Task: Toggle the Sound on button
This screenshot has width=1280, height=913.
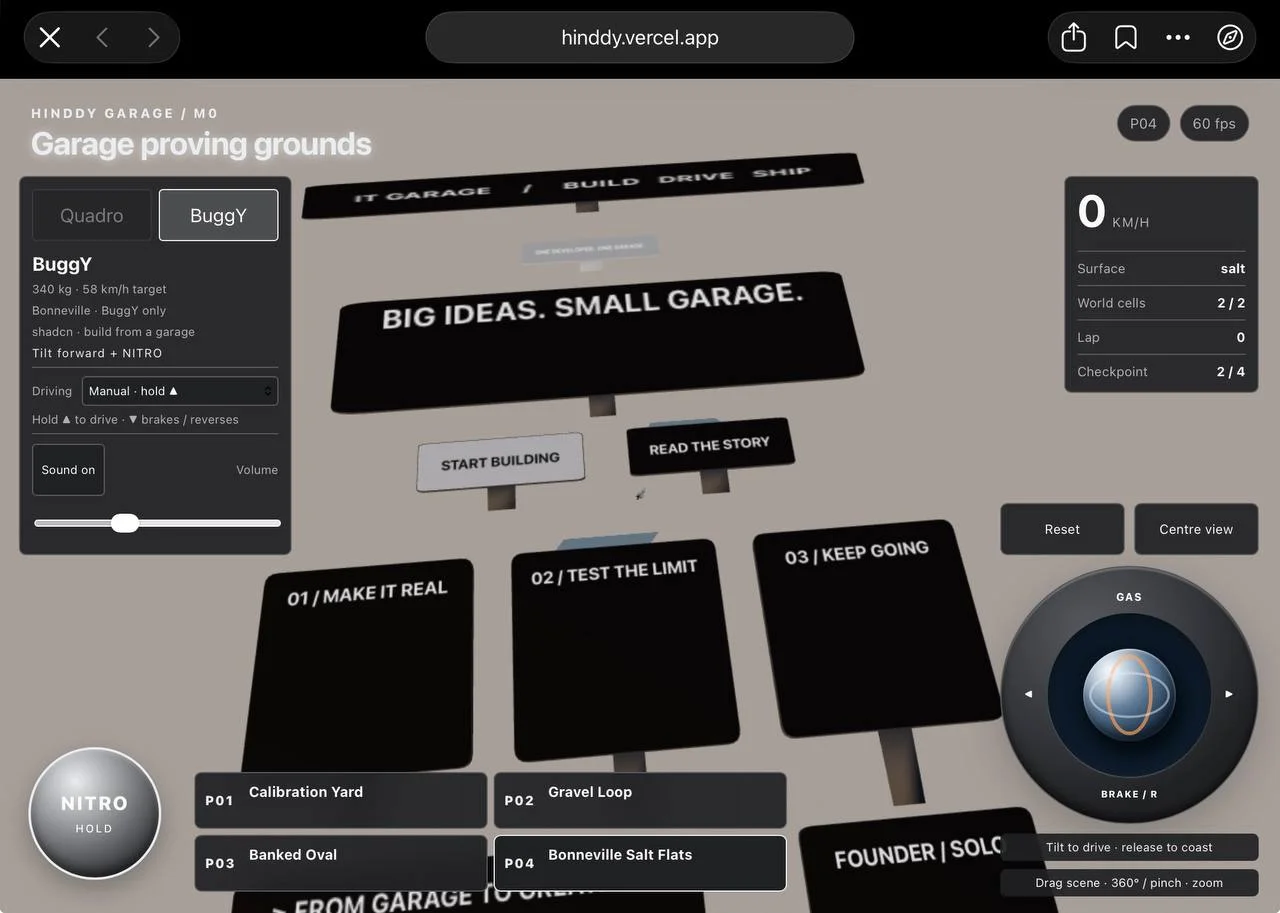Action: tap(68, 470)
